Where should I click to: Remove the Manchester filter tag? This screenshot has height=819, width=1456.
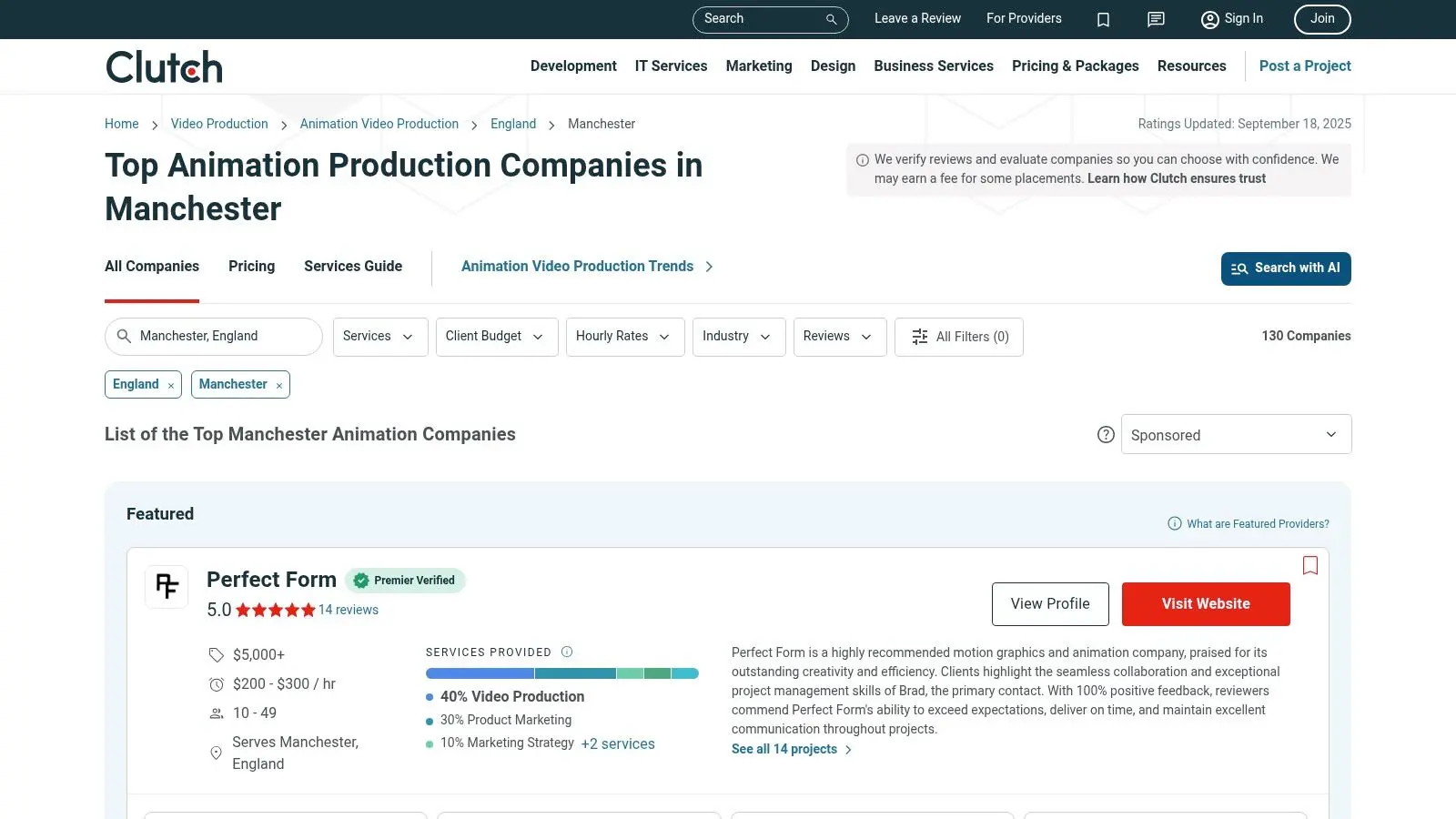click(x=279, y=386)
